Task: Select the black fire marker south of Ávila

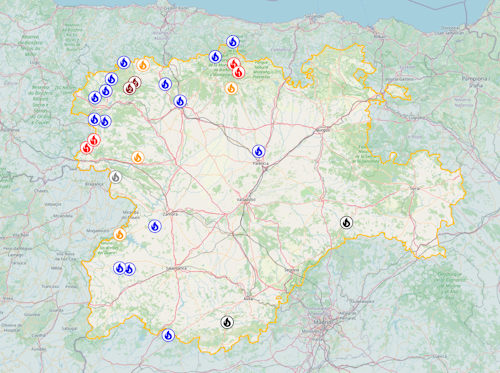Action: click(227, 322)
